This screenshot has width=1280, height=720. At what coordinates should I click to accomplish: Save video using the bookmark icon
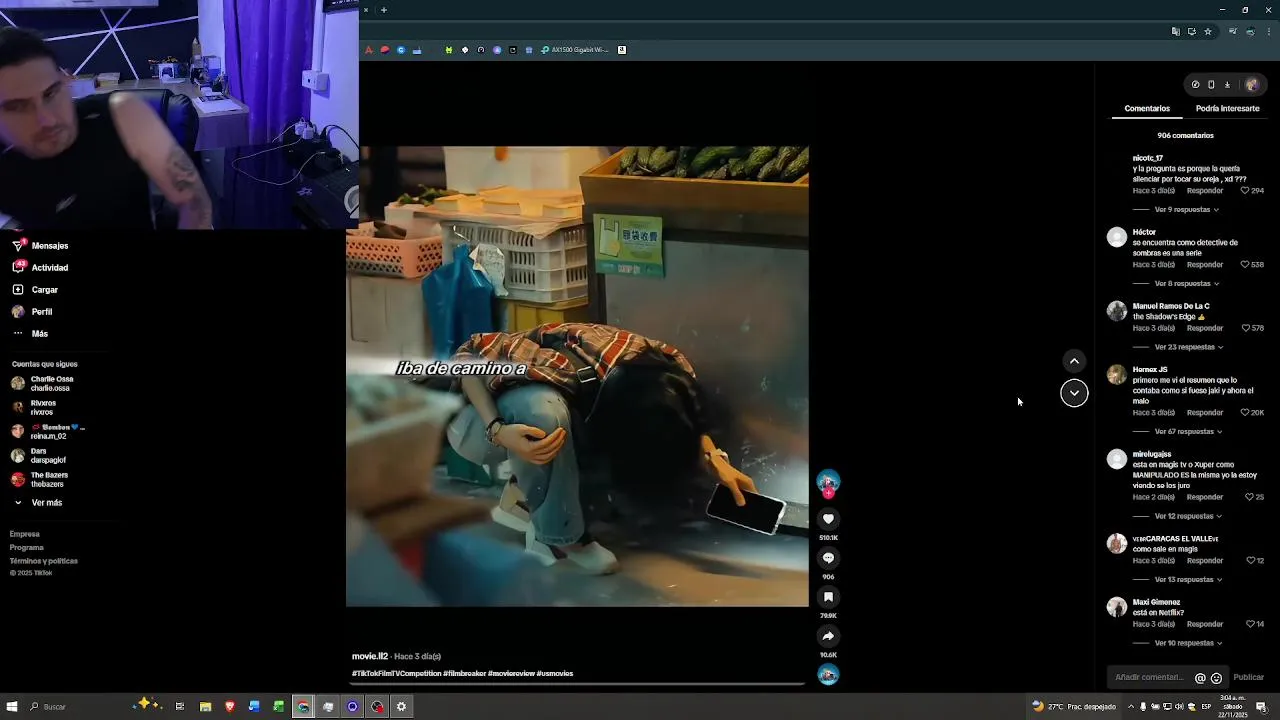(x=828, y=597)
